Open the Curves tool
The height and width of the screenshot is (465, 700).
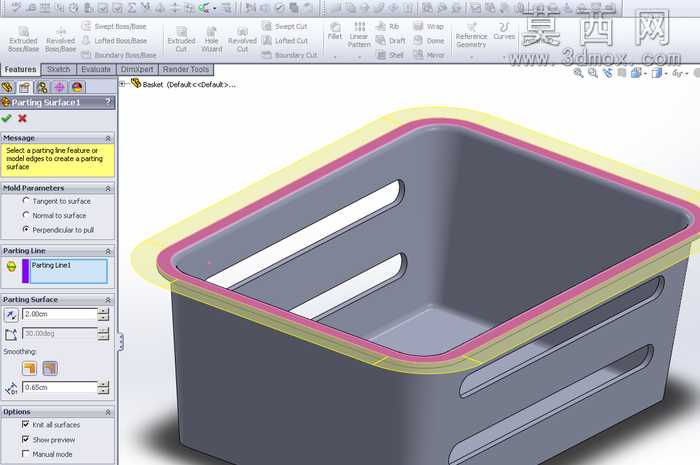coord(504,31)
